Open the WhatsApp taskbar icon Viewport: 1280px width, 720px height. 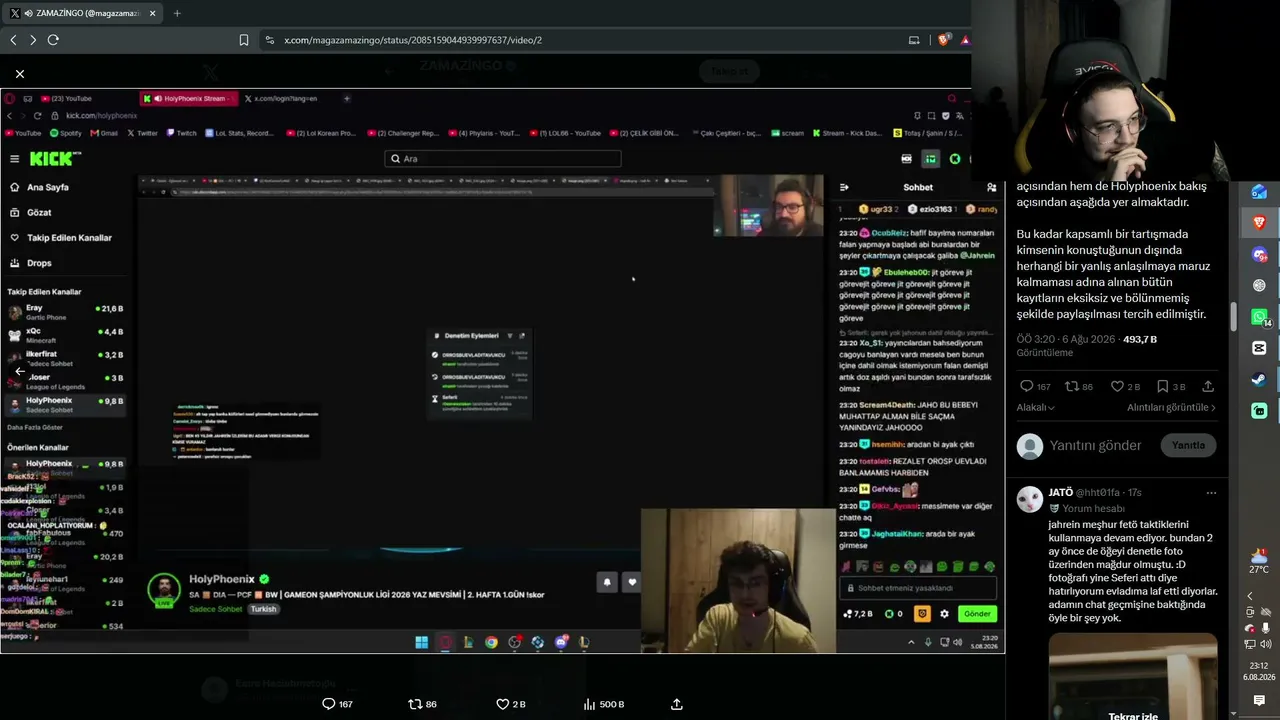point(1259,317)
